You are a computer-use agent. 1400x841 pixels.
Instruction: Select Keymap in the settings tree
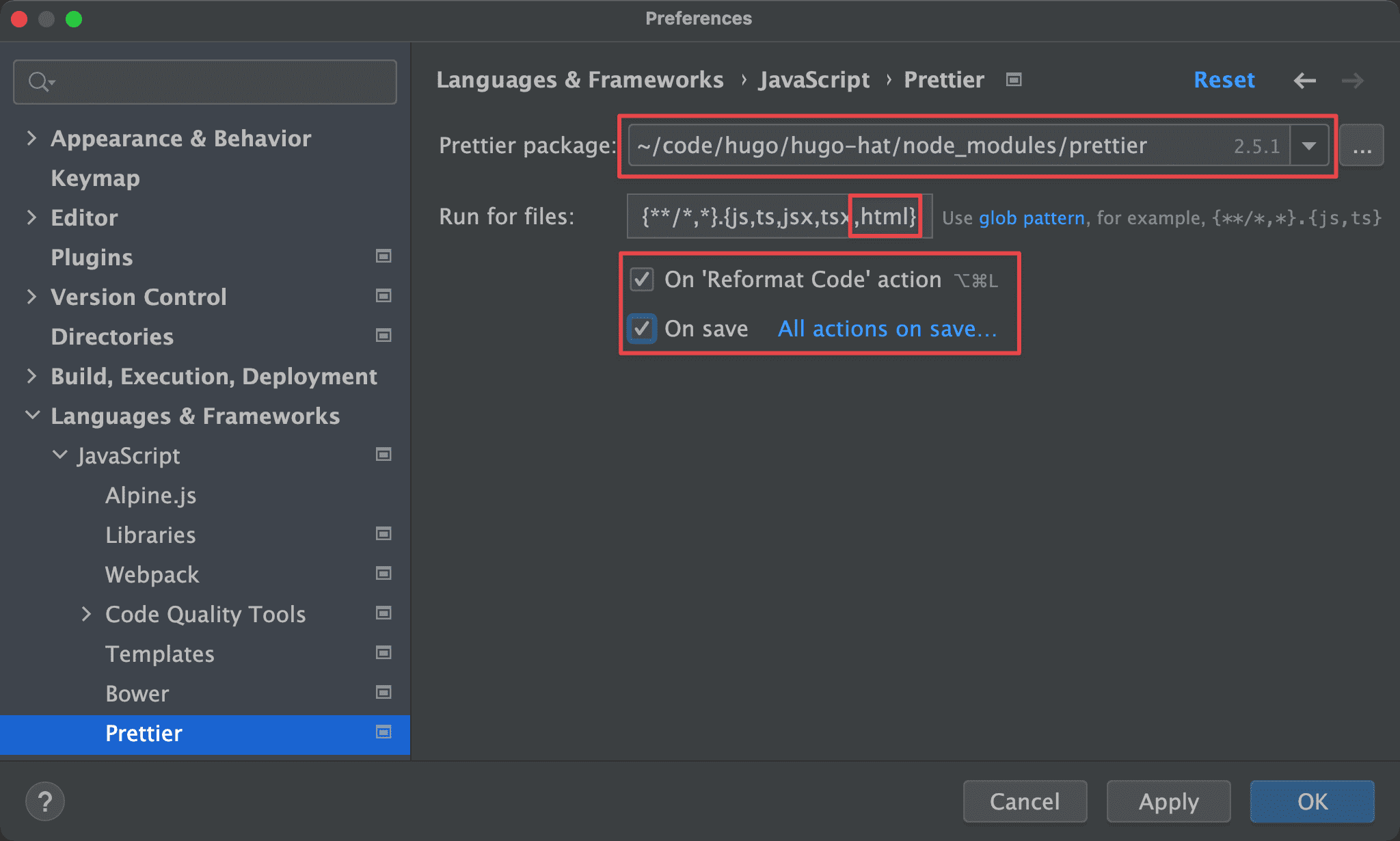95,178
